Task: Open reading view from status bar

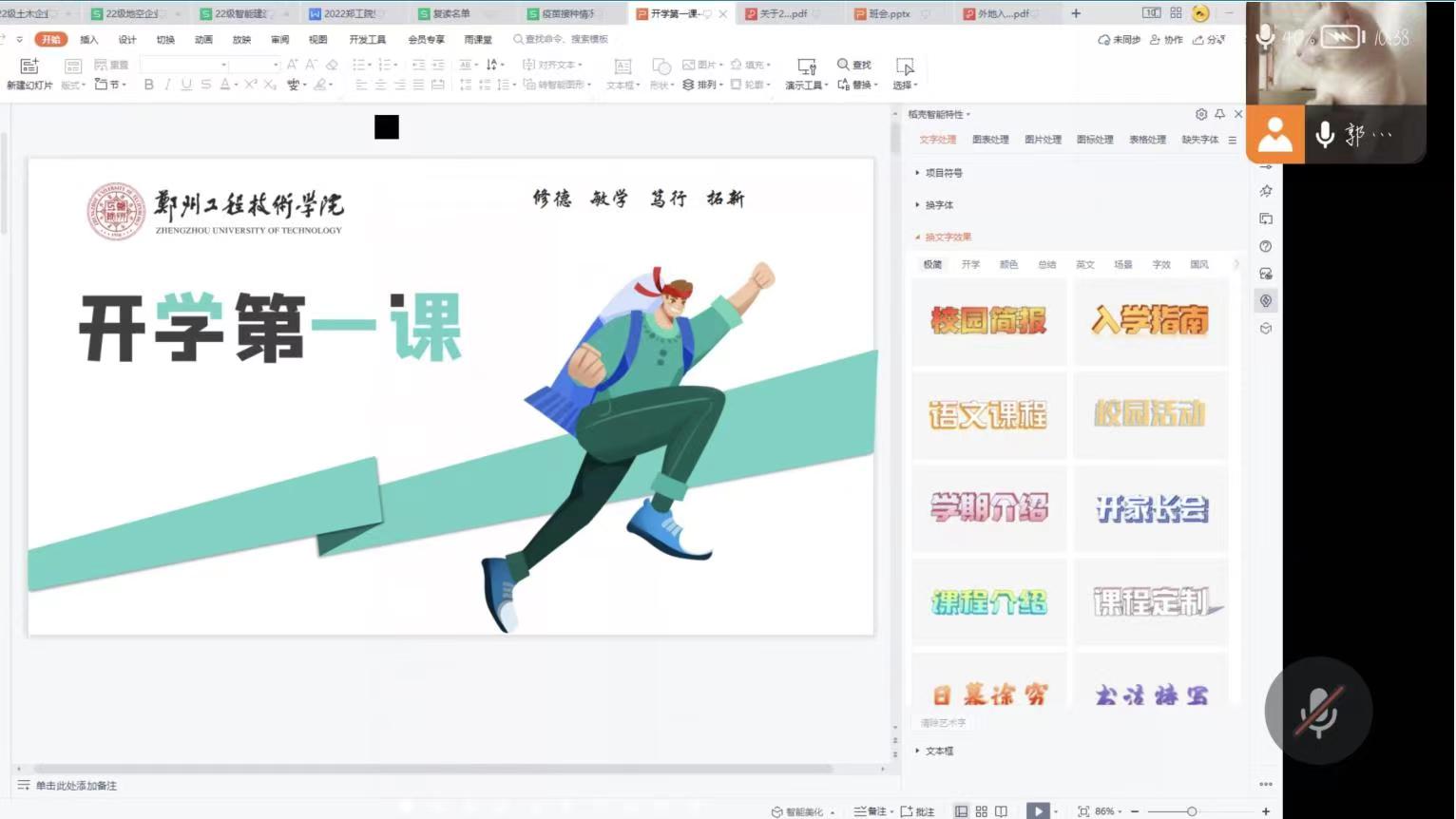Action: 1001,811
